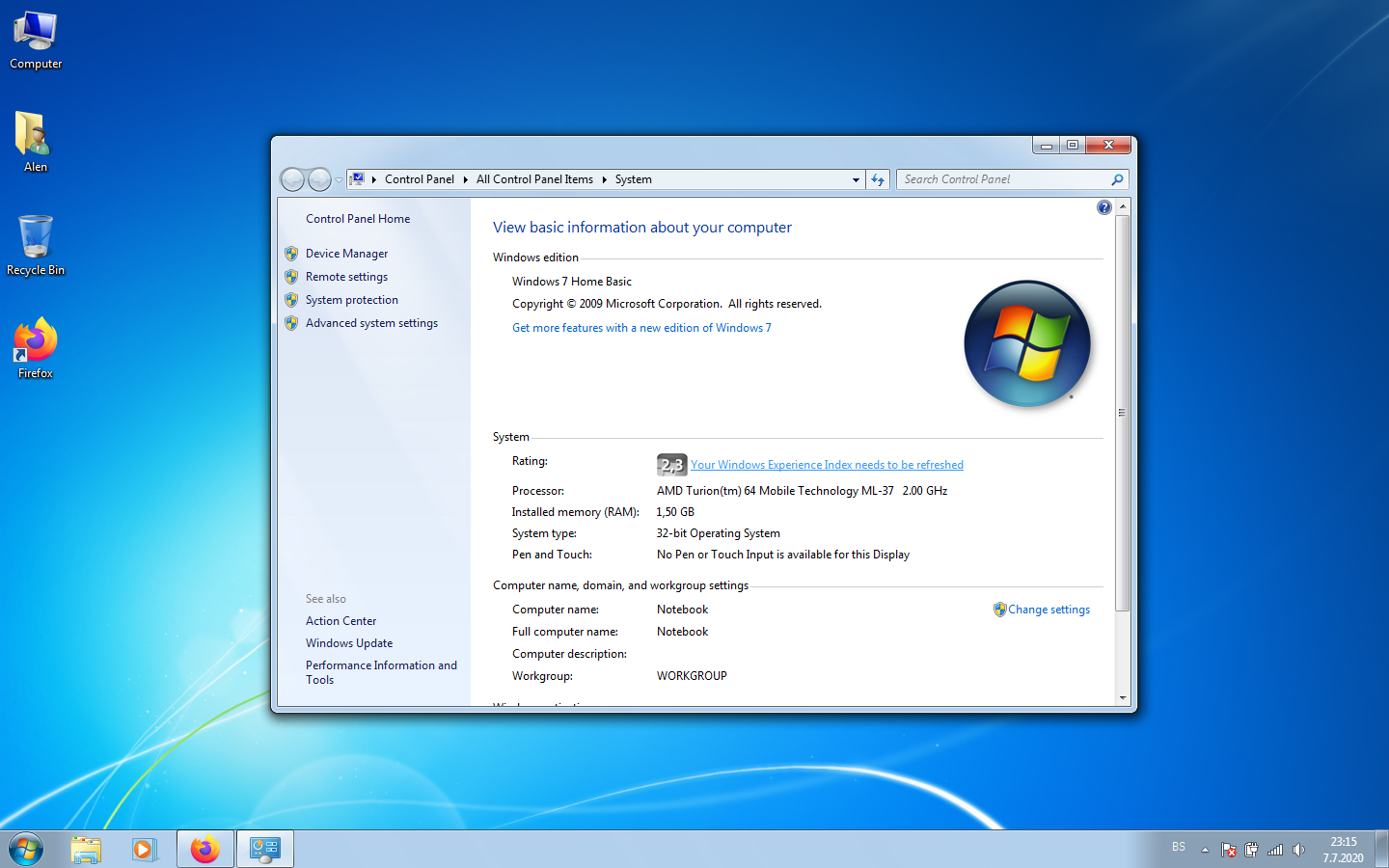
Task: Click the AMD Turion processor text
Action: 802,491
